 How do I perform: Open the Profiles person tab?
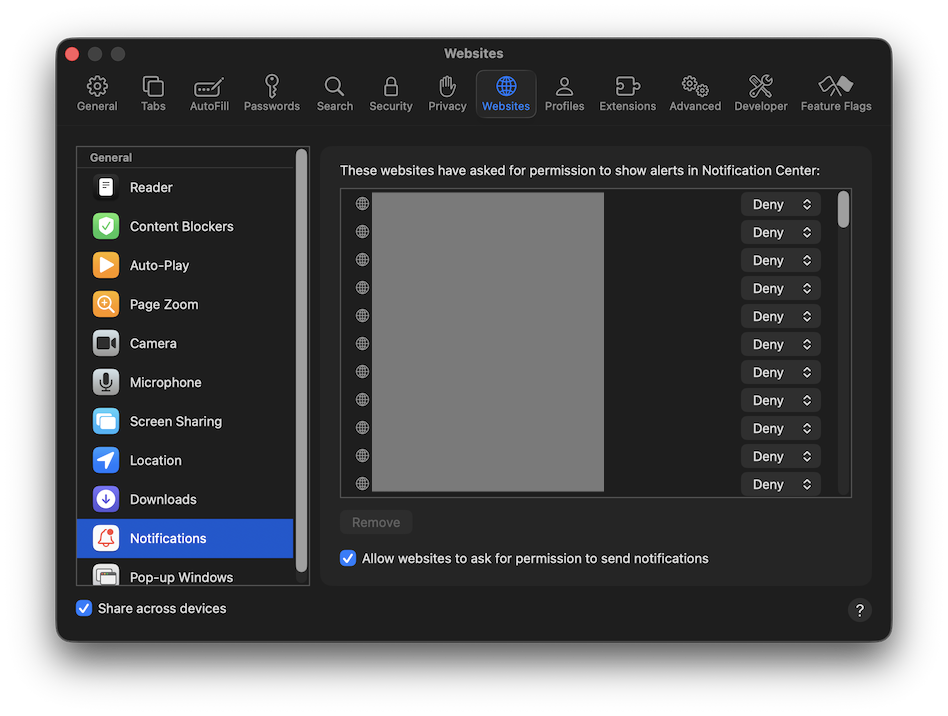[564, 94]
